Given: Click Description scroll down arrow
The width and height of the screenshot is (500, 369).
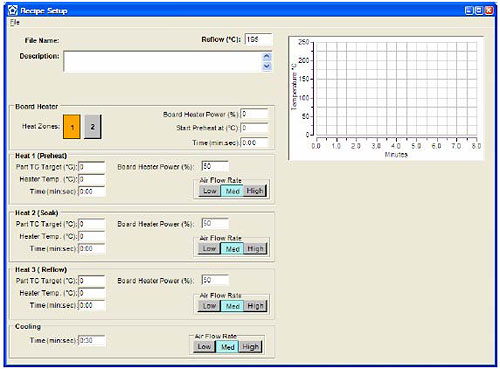Looking at the screenshot, I should [267, 66].
